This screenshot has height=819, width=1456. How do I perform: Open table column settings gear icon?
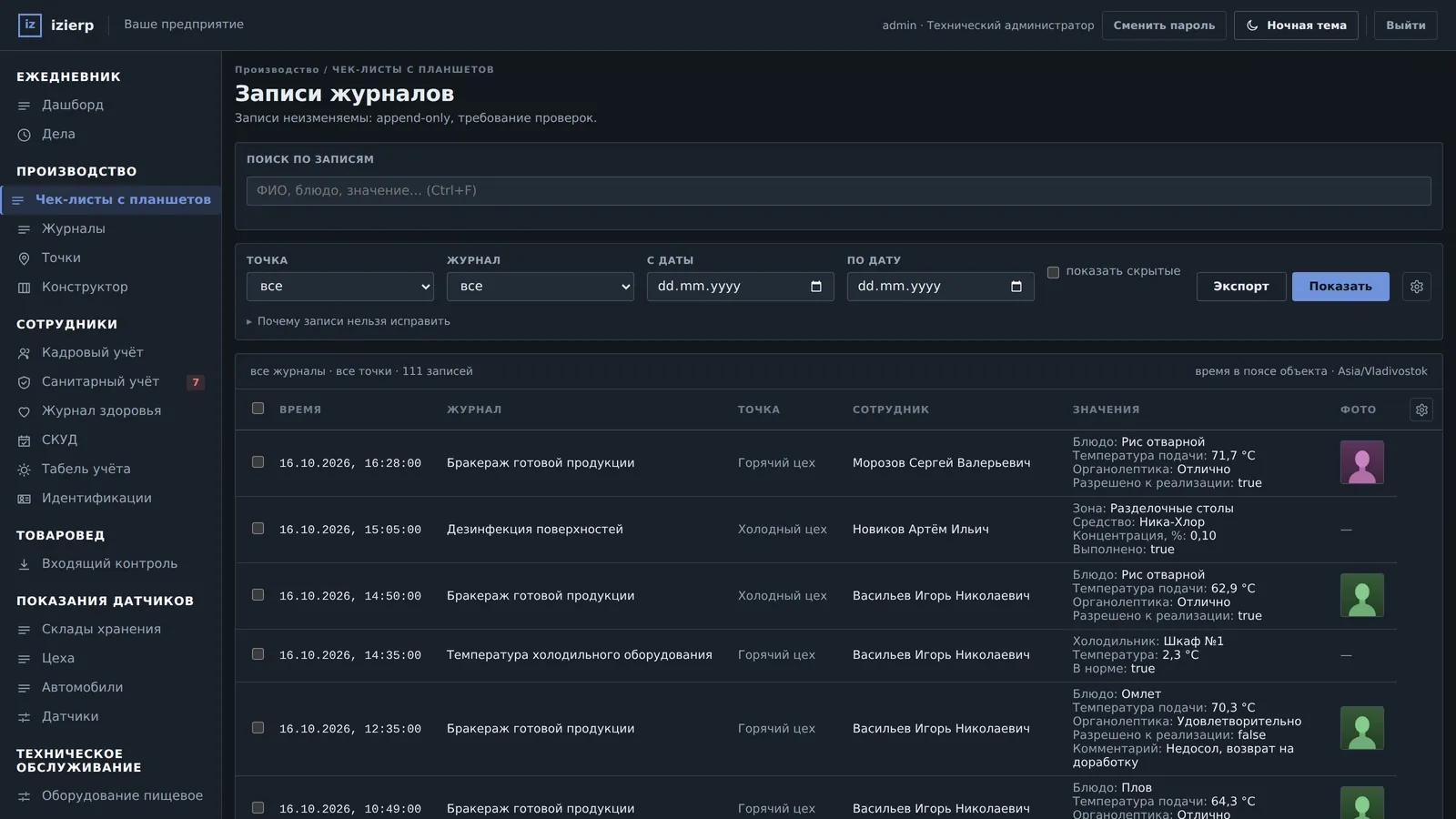(1421, 409)
